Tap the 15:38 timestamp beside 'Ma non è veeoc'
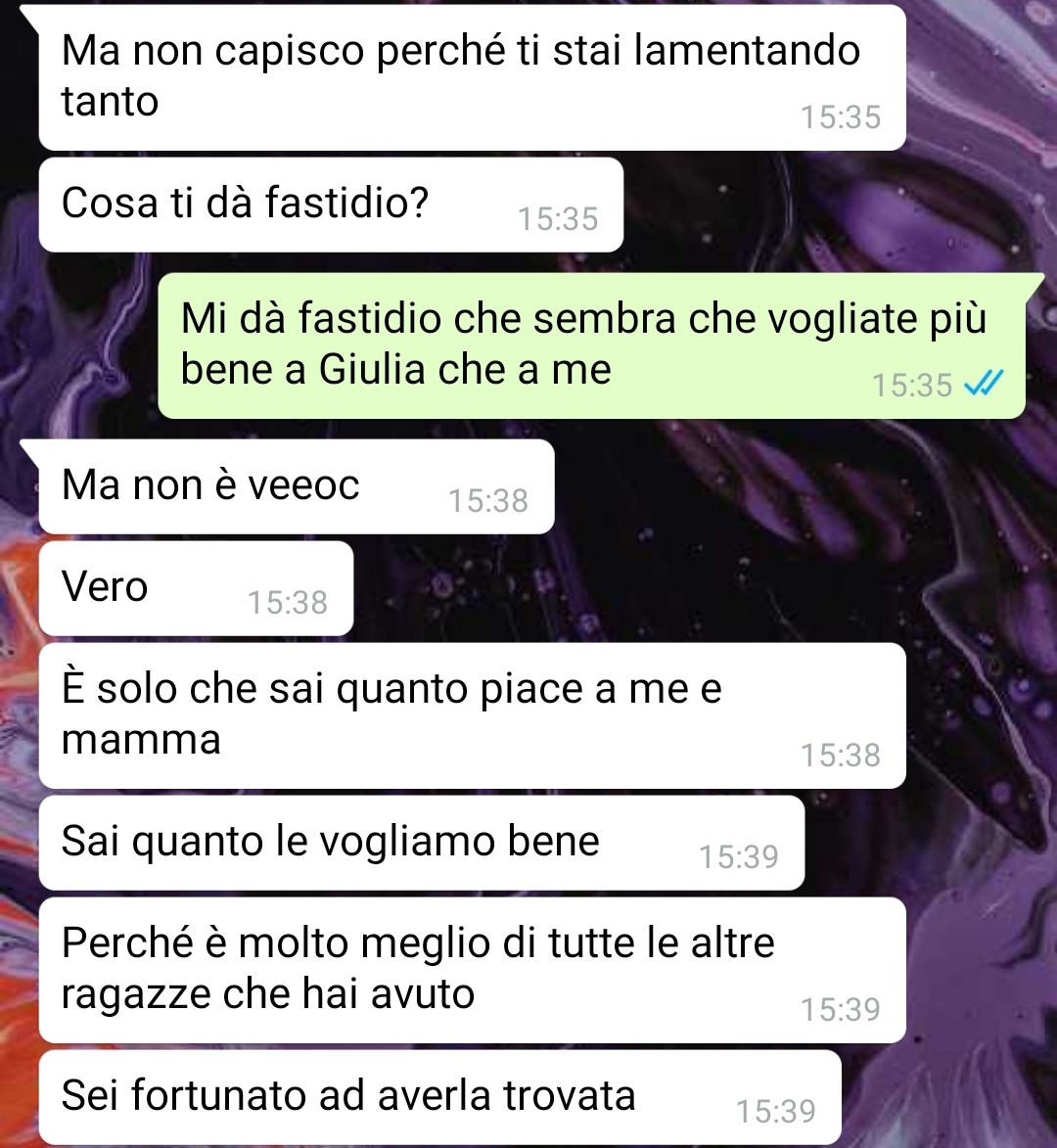Viewport: 1057px width, 1148px height. pyautogui.click(x=488, y=501)
